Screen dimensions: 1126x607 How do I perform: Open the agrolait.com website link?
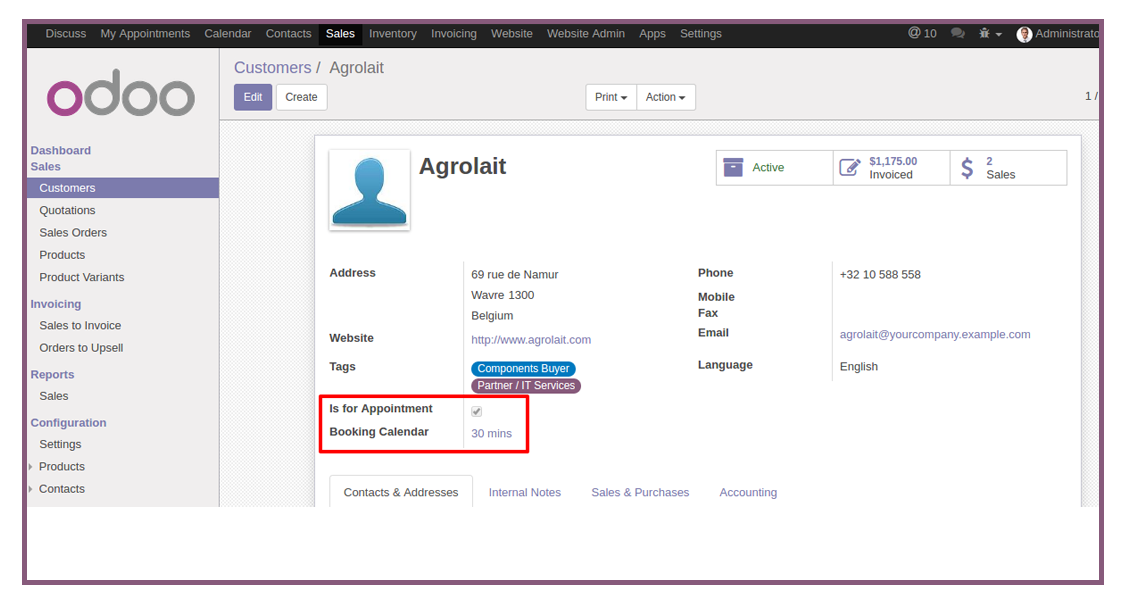(x=531, y=339)
